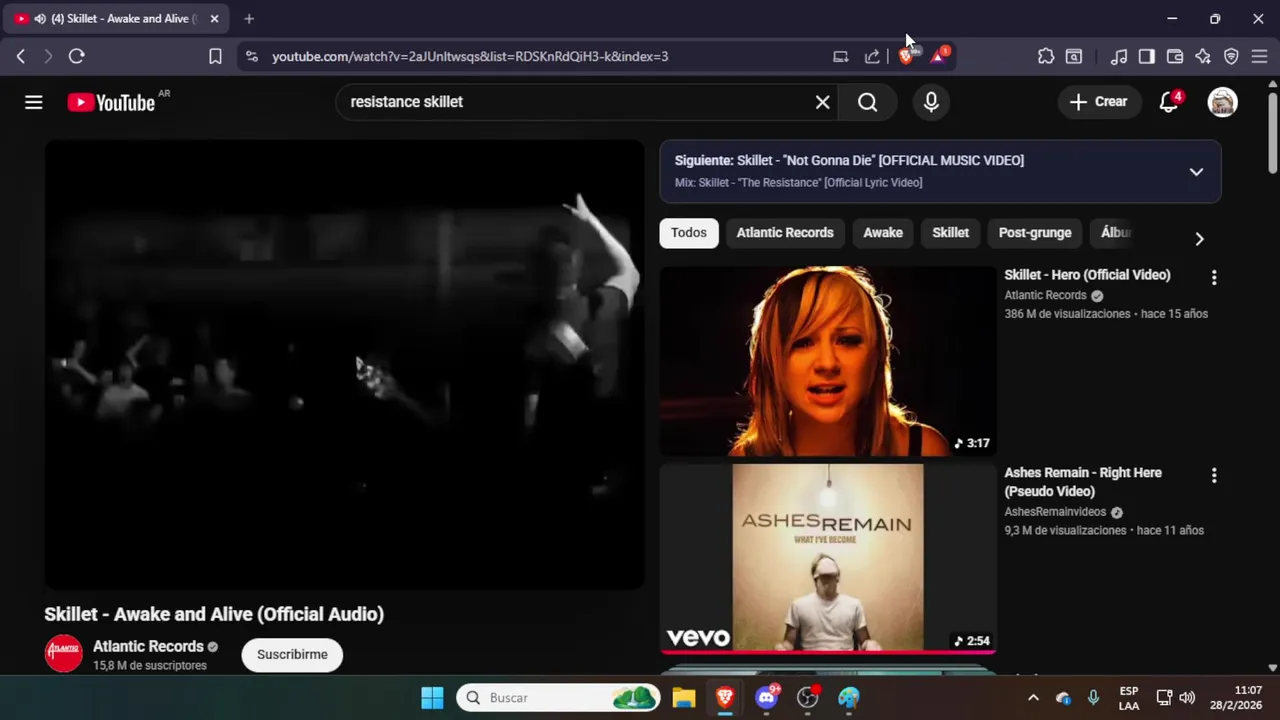The image size is (1280, 720).
Task: Start voice search with microphone
Action: tap(931, 102)
